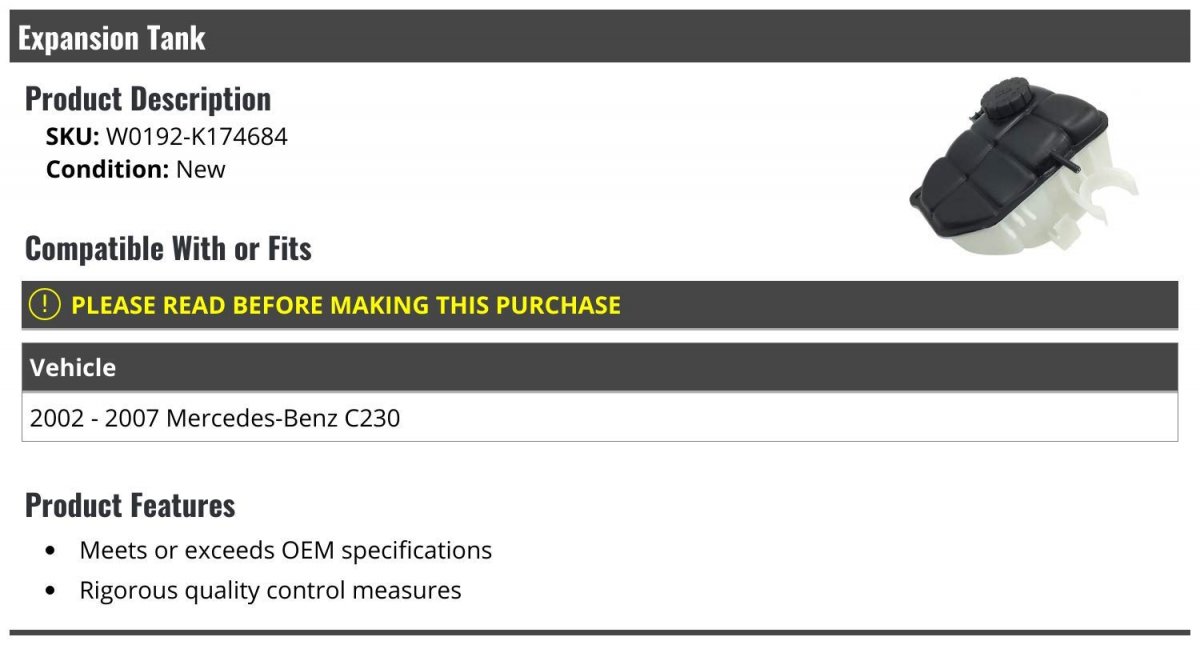The image size is (1200, 645).
Task: Click the Compatible With or Fits heading
Action: (x=168, y=249)
